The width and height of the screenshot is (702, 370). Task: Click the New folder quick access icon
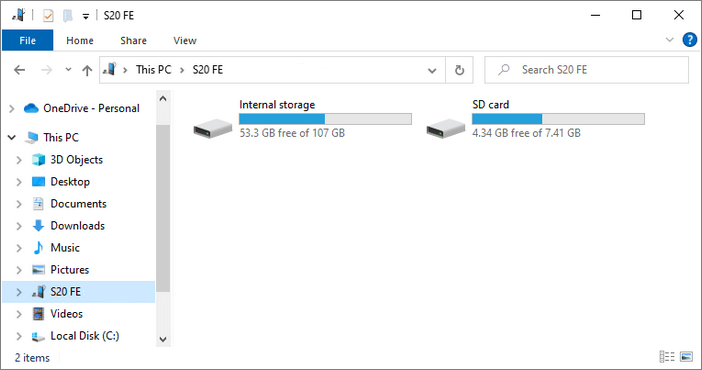pos(68,16)
